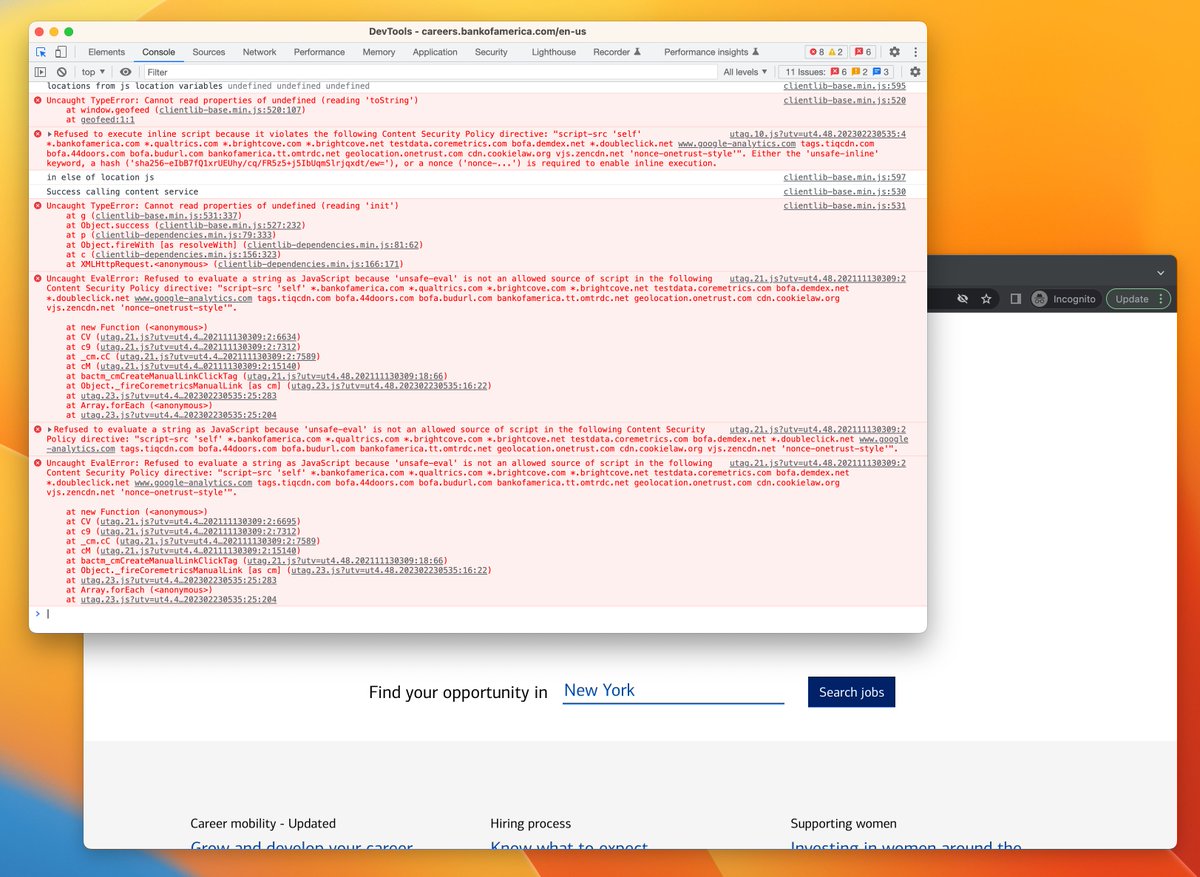
Task: Click 'Grow and develop your career' link
Action: (x=301, y=848)
